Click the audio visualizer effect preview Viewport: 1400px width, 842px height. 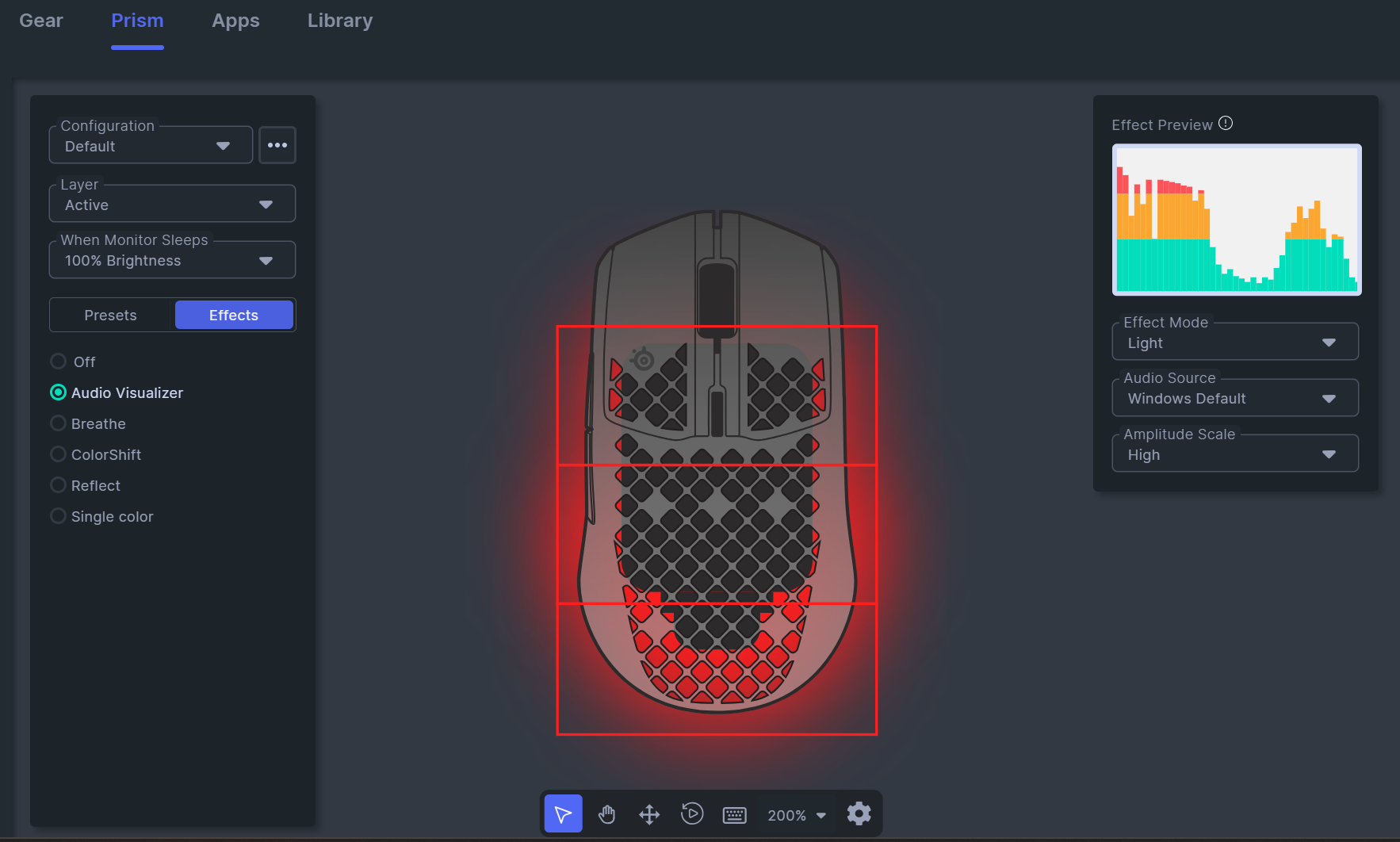[x=1237, y=220]
